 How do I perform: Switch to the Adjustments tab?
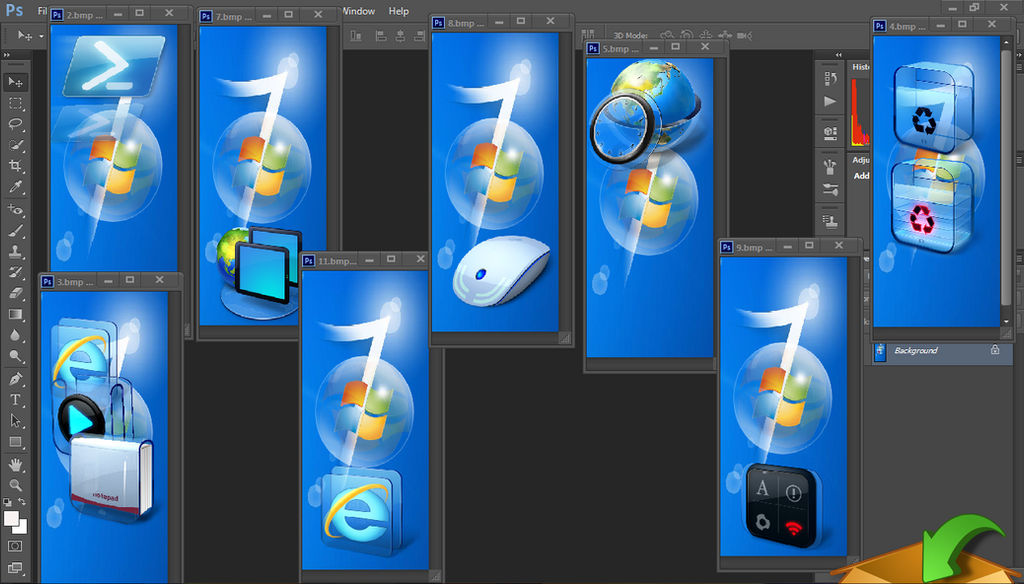[x=861, y=160]
